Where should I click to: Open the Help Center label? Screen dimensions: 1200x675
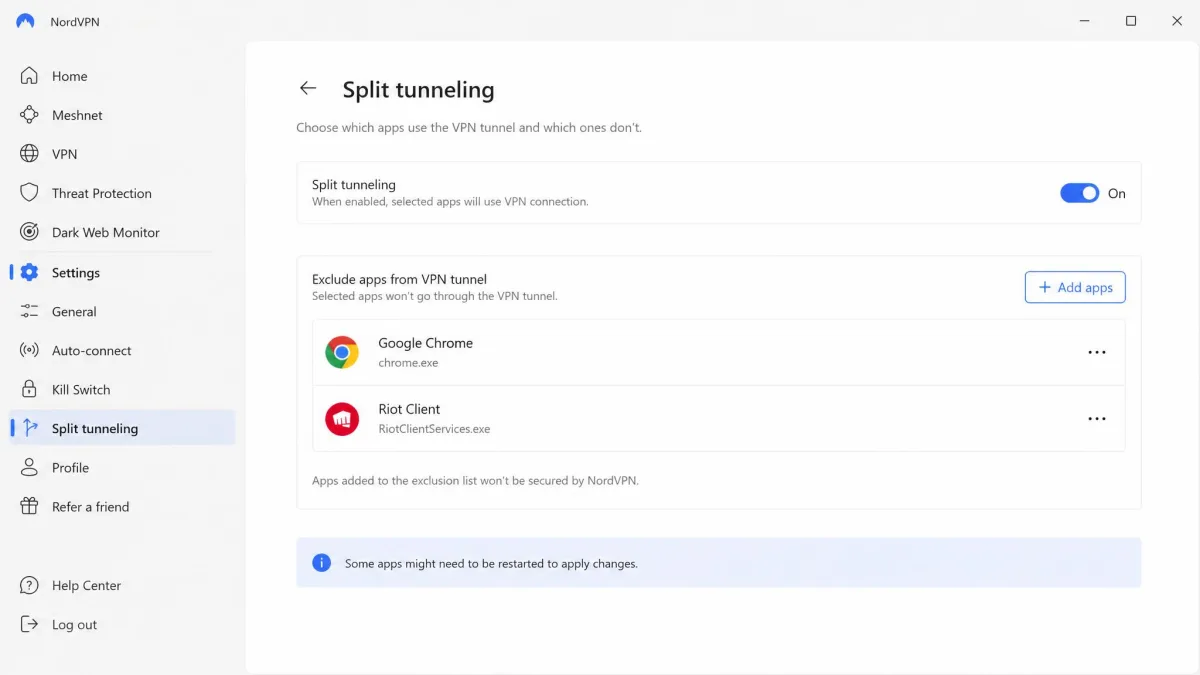click(86, 585)
